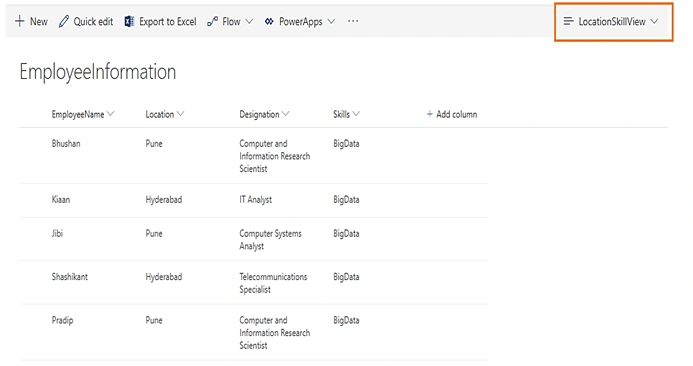Click Hyderabad location in Shashikant's row
Viewport: 693px width, 366px height.
tap(164, 277)
